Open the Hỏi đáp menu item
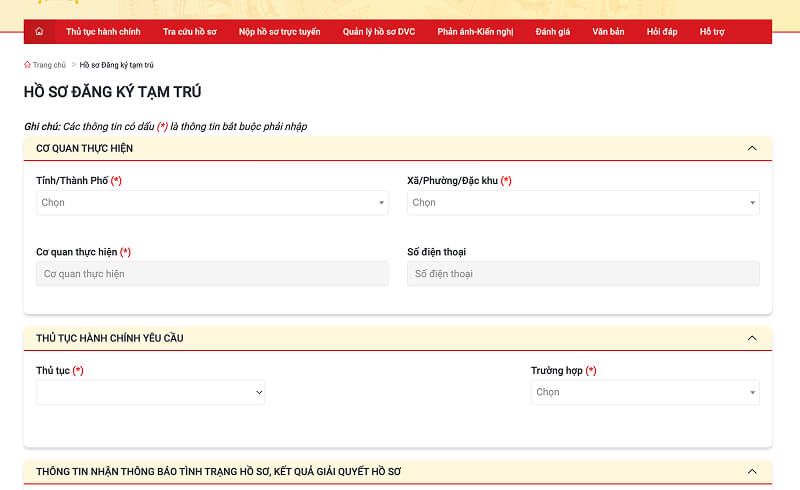 pos(662,32)
